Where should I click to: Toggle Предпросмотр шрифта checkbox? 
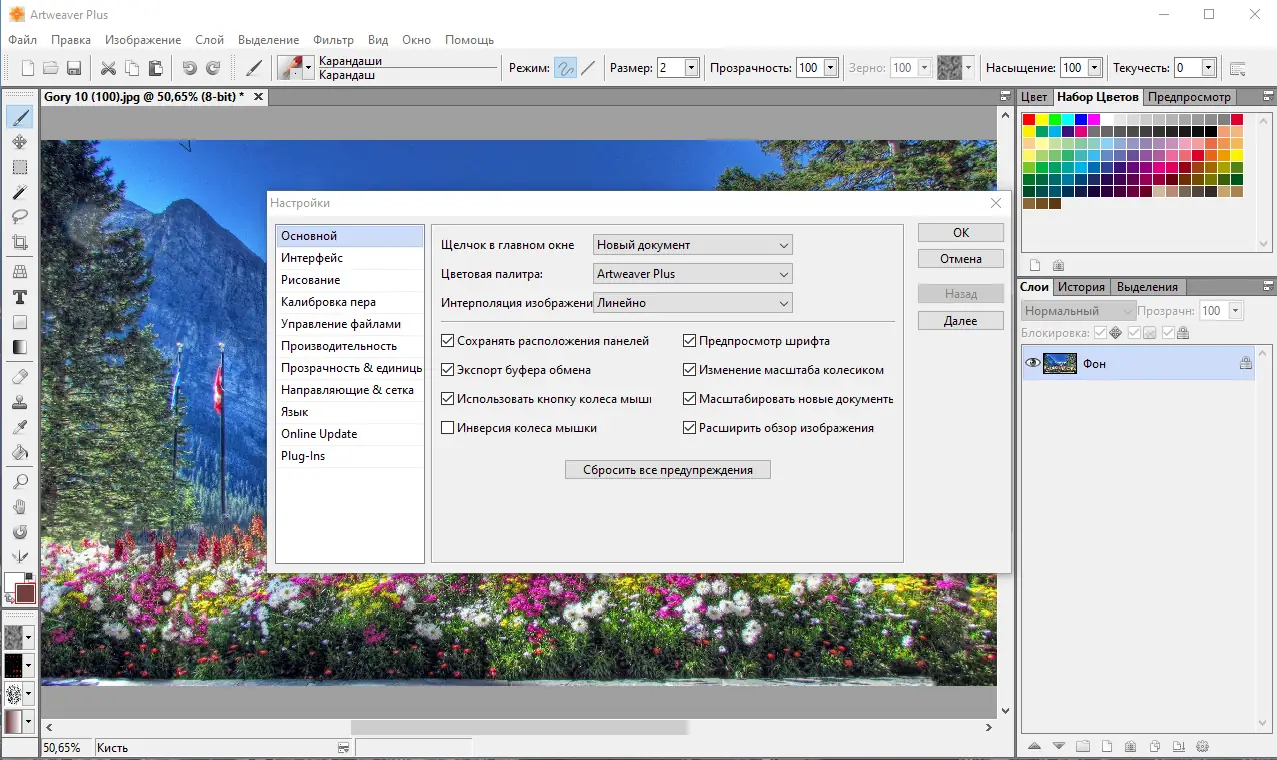point(689,341)
